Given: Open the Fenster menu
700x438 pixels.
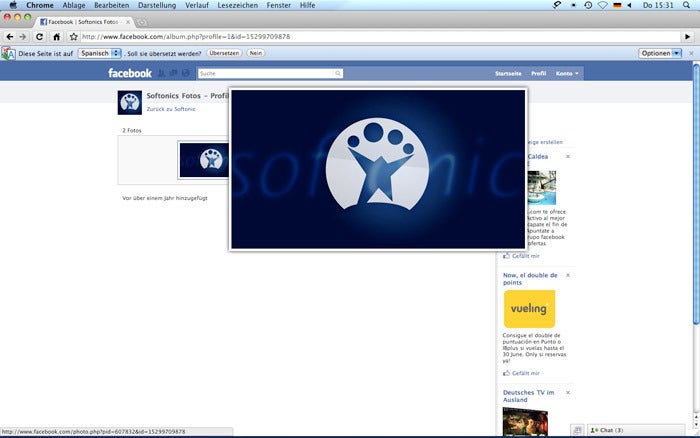Looking at the screenshot, I should coord(279,5).
